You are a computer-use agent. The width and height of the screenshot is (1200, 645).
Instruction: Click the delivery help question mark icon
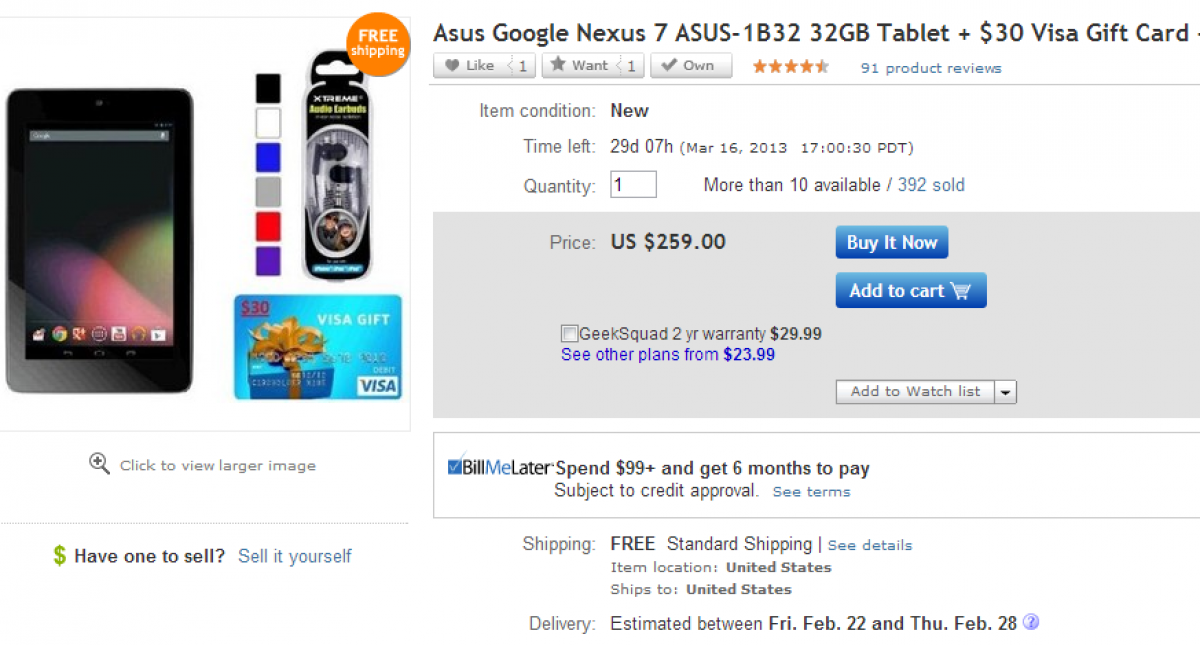pyautogui.click(x=1031, y=622)
